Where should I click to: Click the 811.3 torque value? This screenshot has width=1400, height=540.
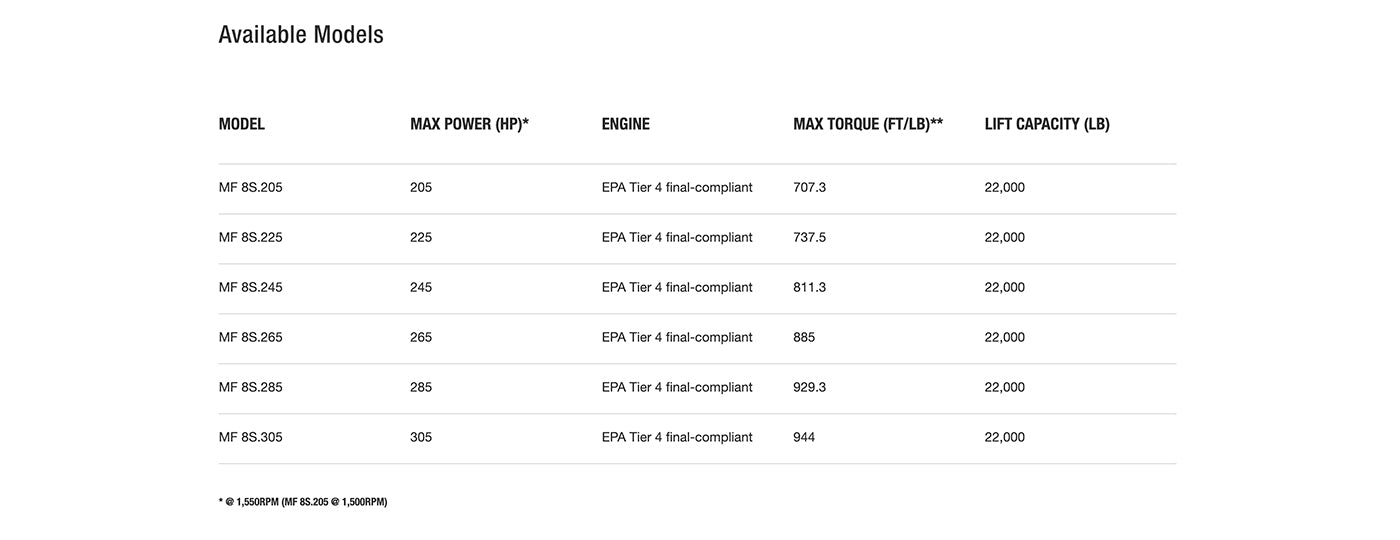tap(810, 288)
